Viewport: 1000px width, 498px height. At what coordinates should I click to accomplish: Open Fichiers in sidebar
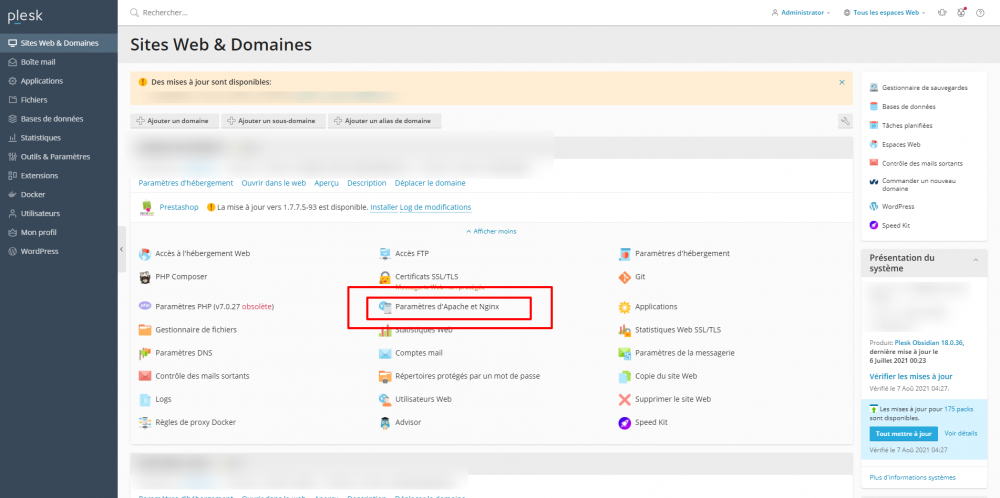pos(59,100)
